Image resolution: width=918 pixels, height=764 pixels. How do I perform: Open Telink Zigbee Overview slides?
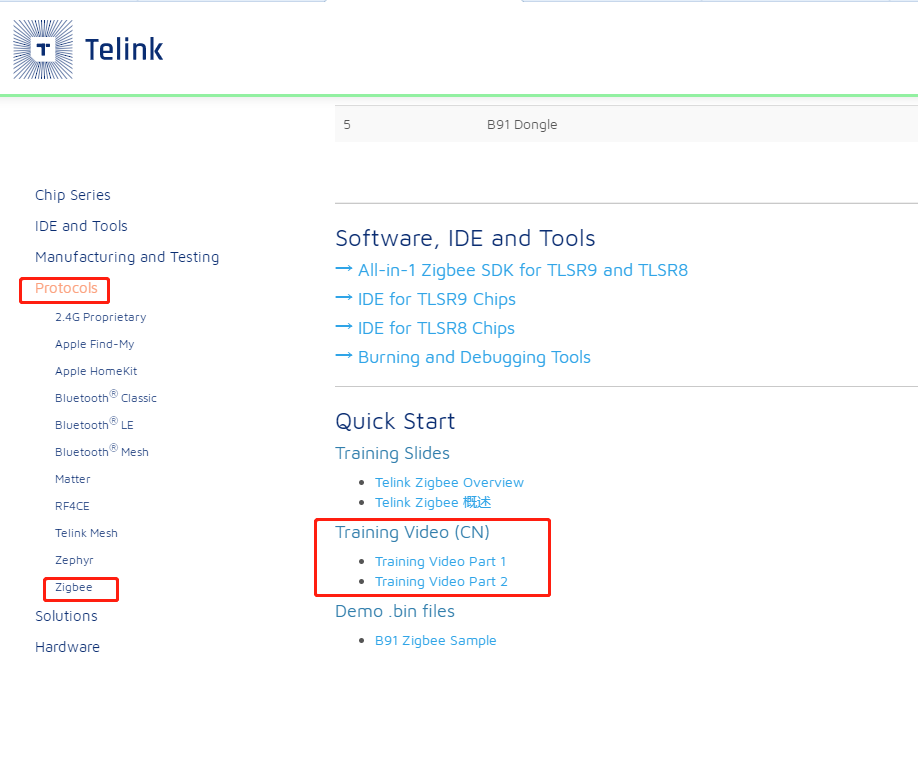(449, 482)
